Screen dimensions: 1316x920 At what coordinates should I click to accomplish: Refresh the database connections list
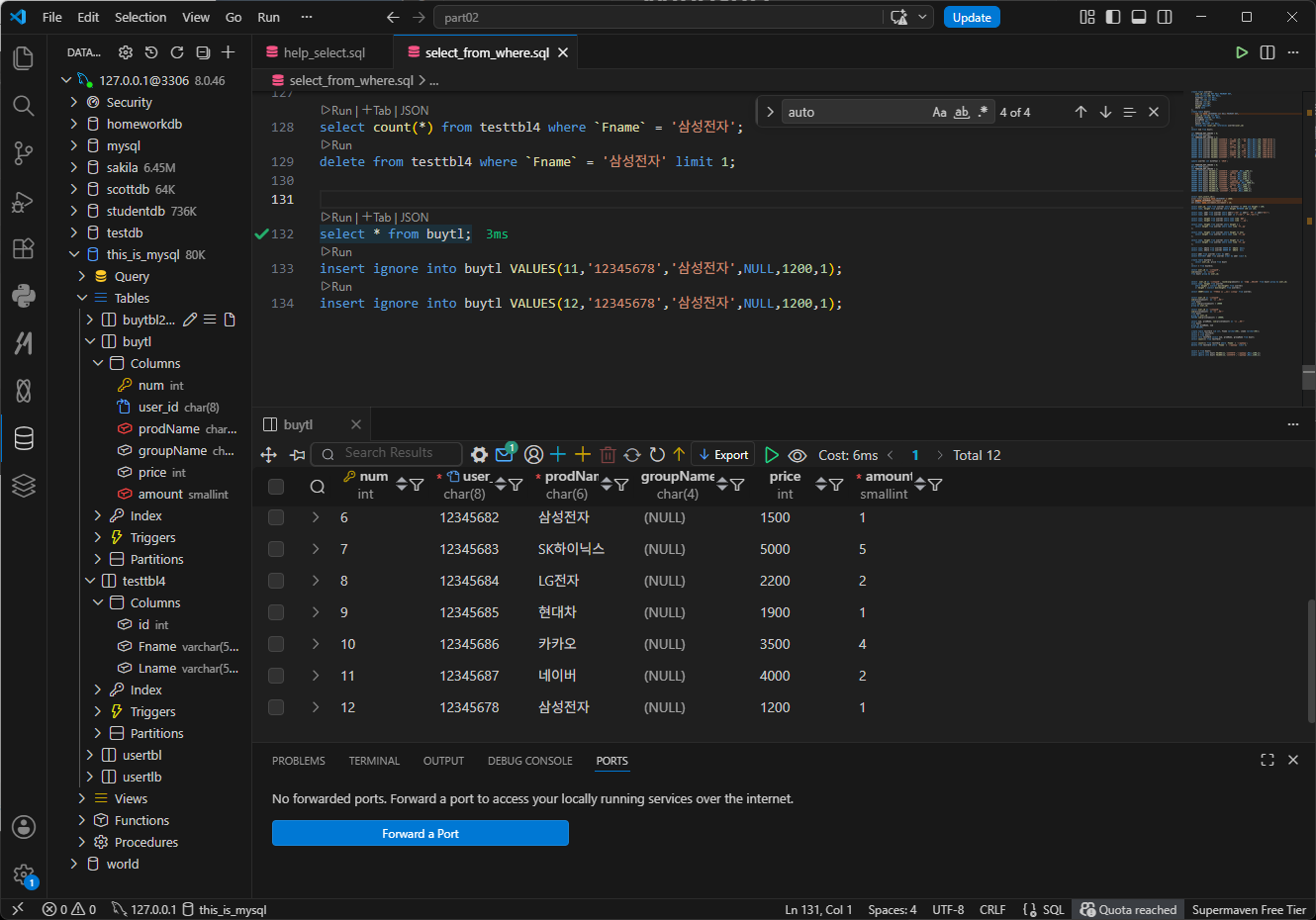point(177,52)
